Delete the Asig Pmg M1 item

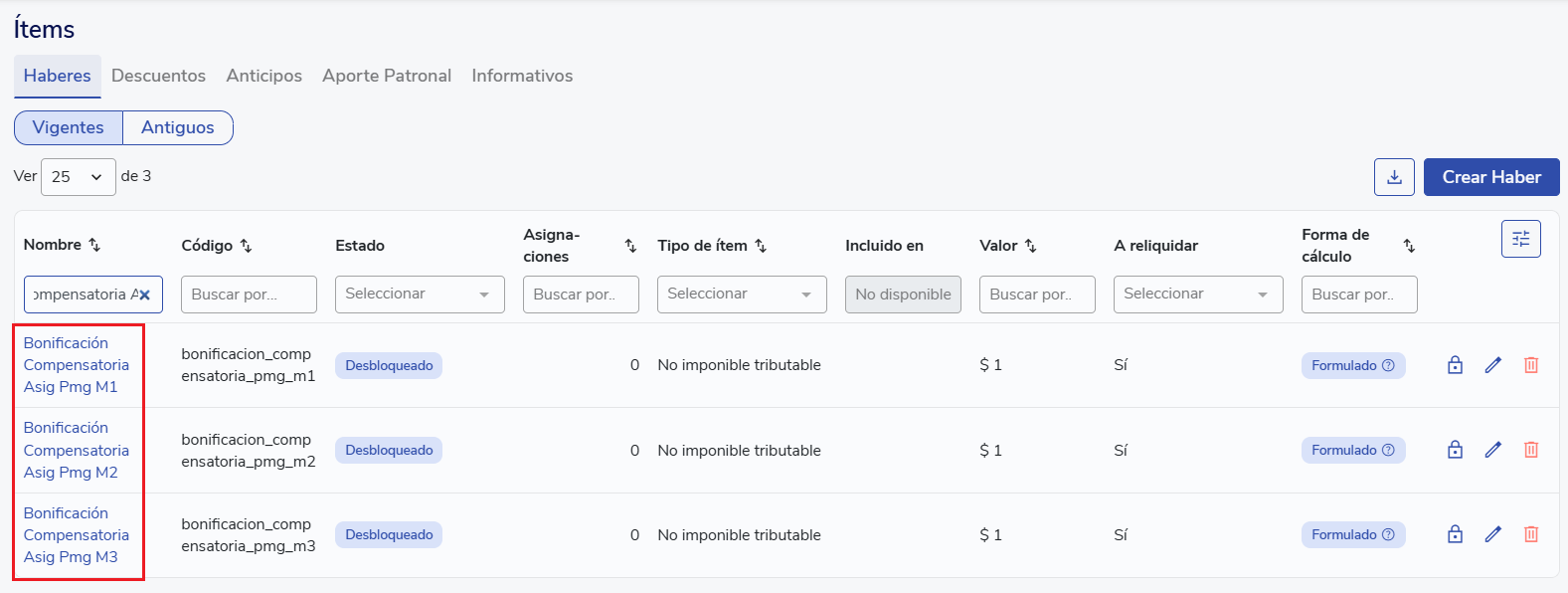point(1530,365)
